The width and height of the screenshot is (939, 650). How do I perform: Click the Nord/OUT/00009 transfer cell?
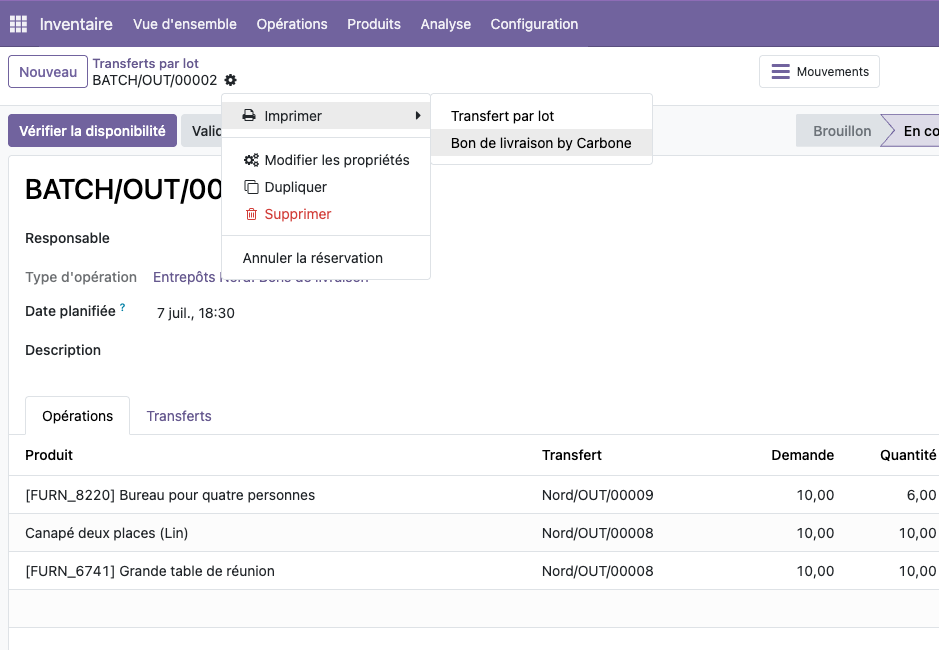pyautogui.click(x=598, y=495)
